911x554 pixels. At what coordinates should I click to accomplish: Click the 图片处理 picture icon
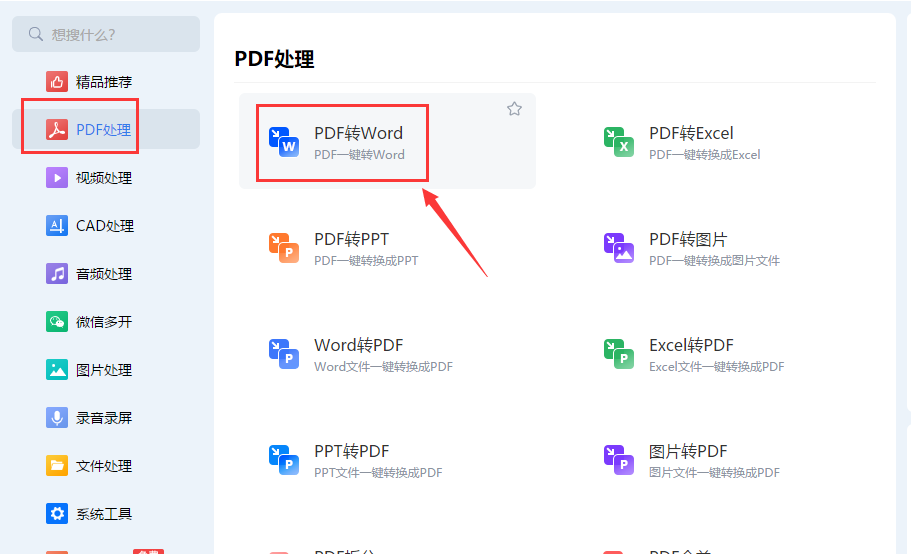coord(57,370)
